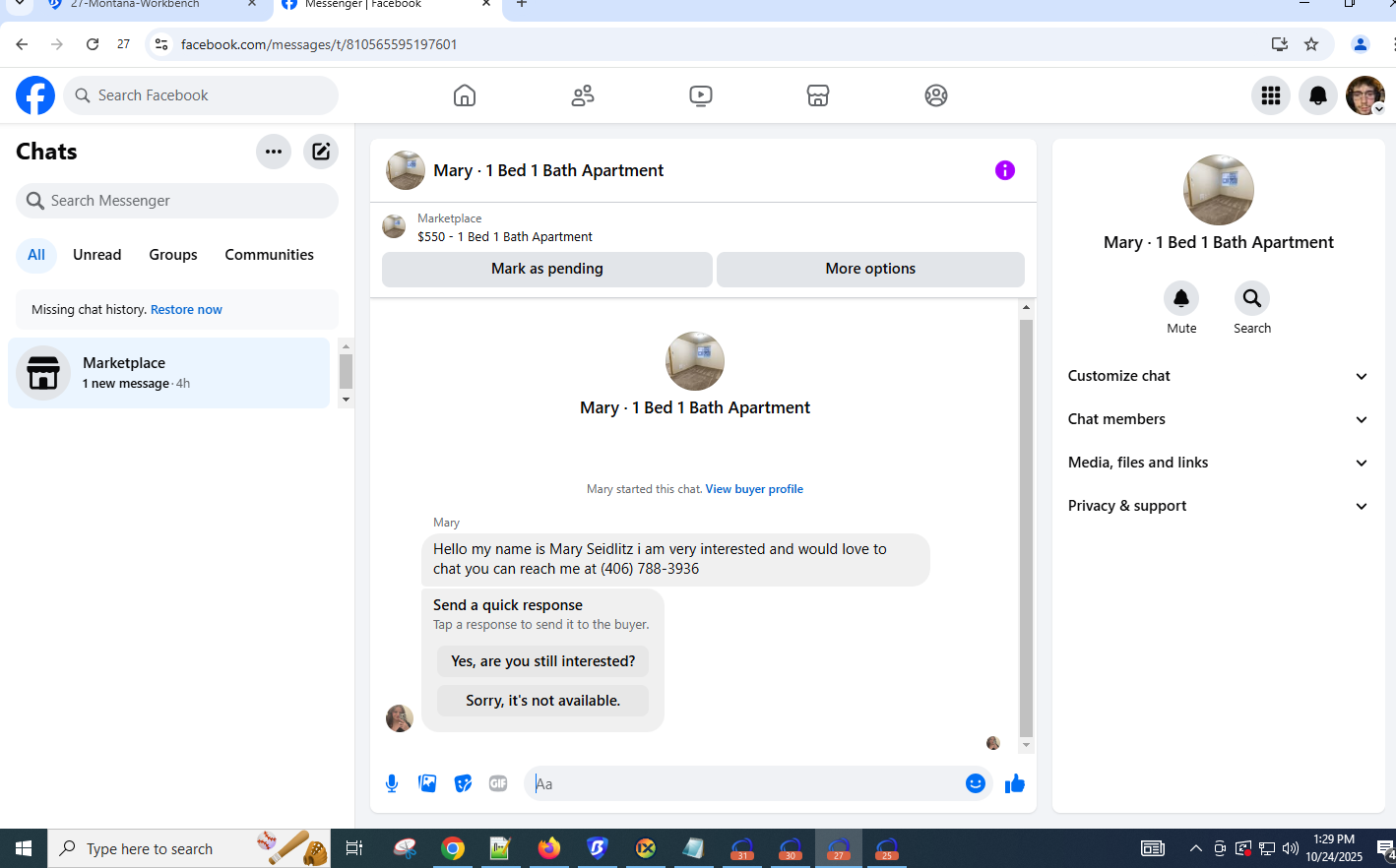Open Windows notification center icon
Viewport: 1396px width, 868px height.
click(x=1385, y=848)
